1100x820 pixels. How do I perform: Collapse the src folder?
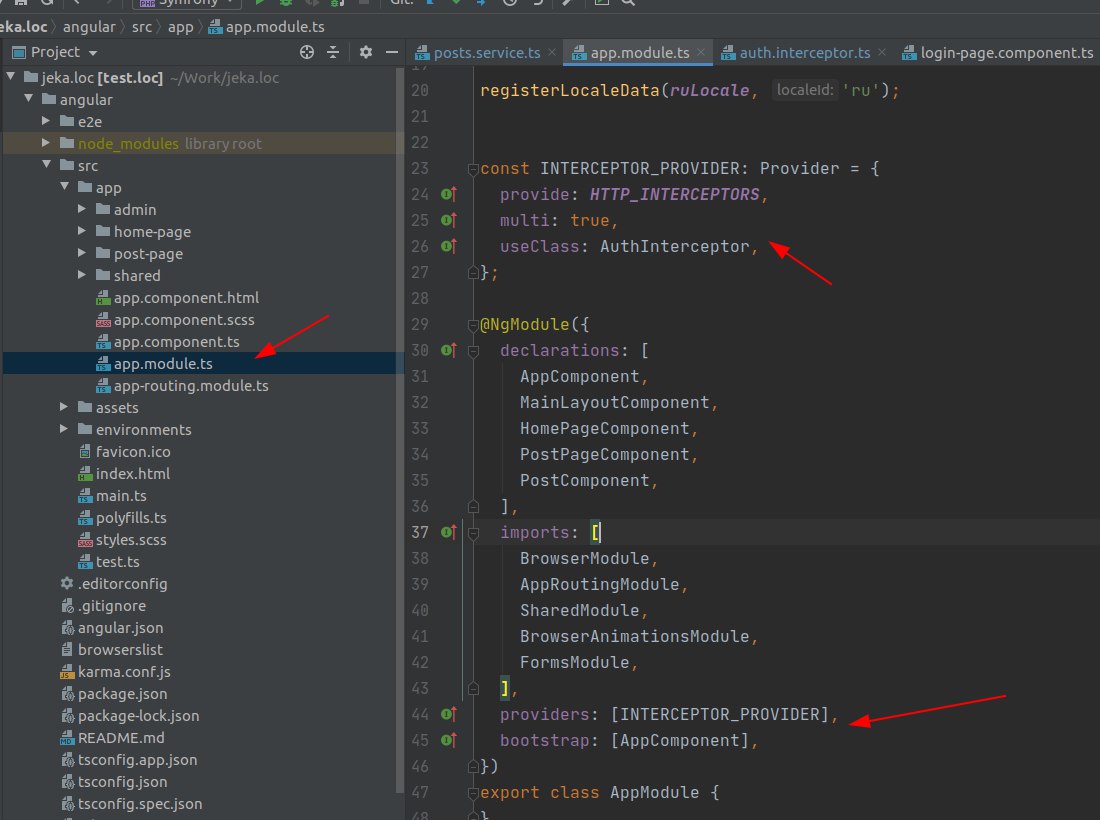point(46,165)
